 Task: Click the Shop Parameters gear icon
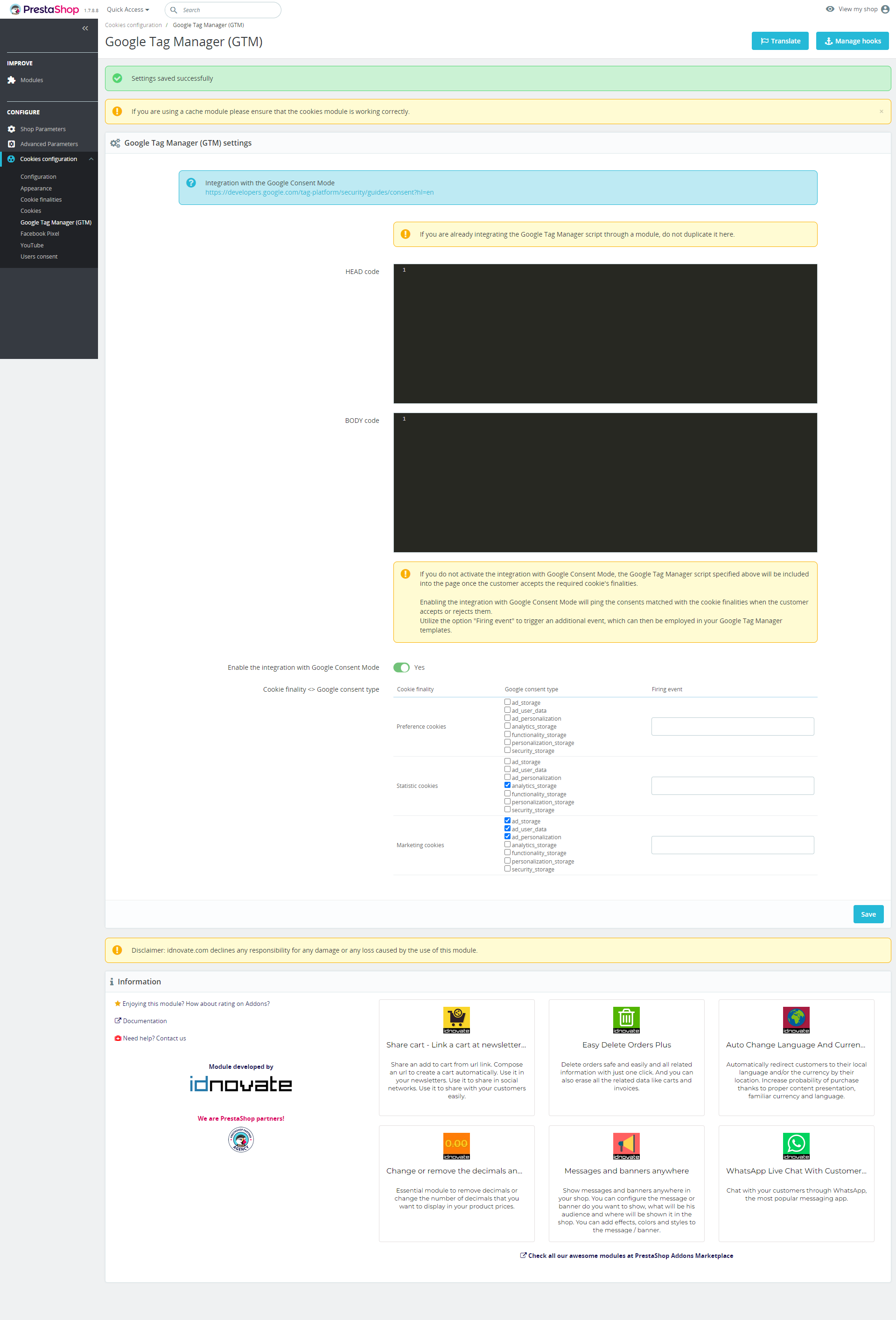[11, 129]
